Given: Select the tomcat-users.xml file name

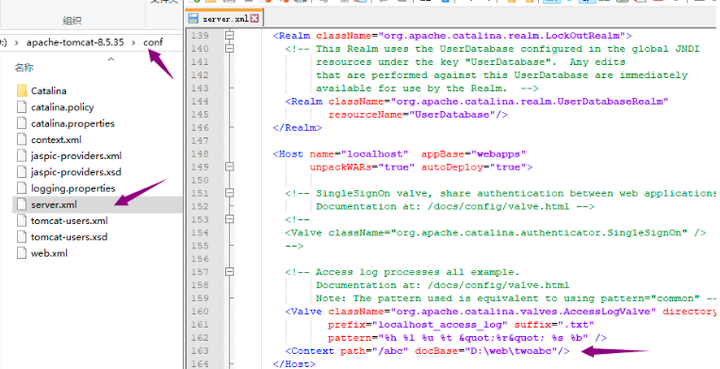Looking at the screenshot, I should click(x=69, y=221).
